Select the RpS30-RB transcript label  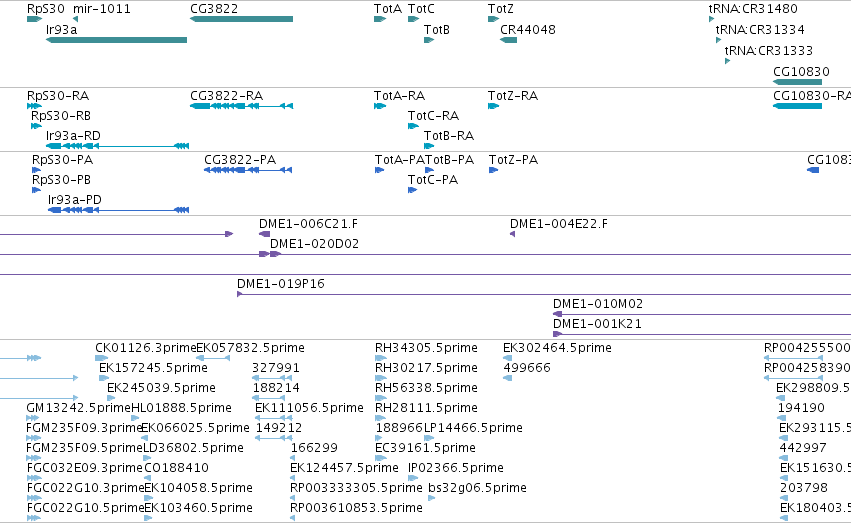click(x=61, y=116)
